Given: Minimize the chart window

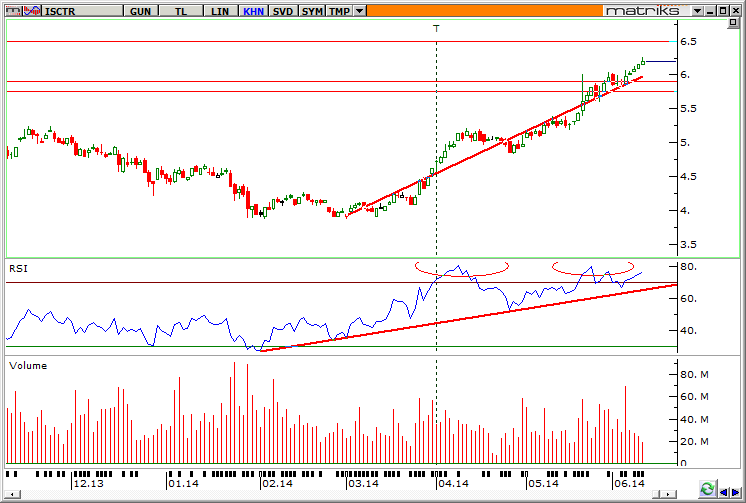Looking at the screenshot, I should (711, 10).
